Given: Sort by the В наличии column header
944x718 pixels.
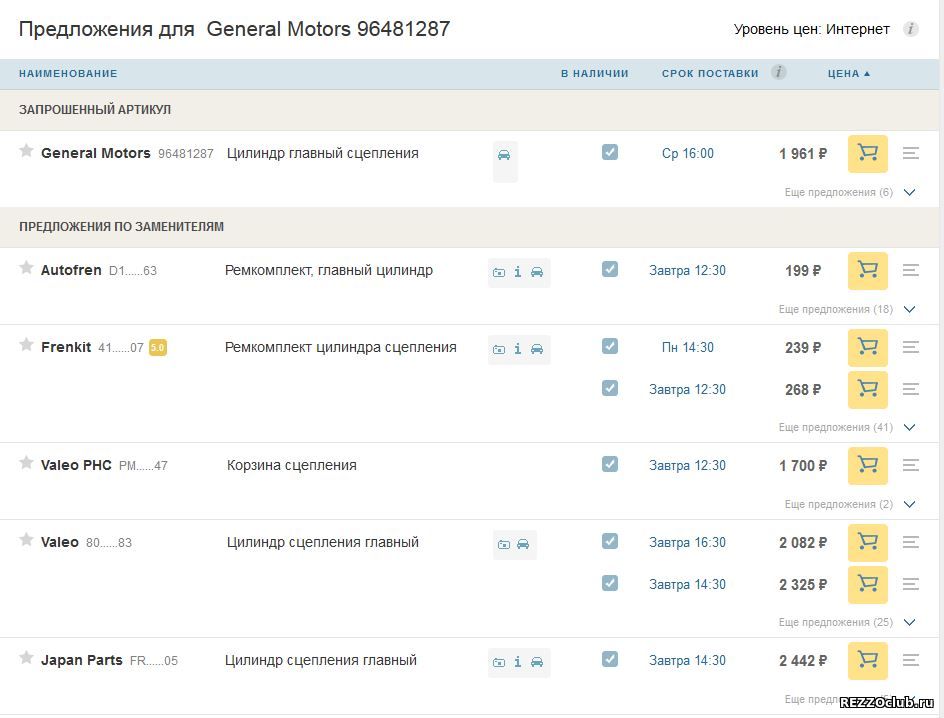Looking at the screenshot, I should click(x=595, y=73).
